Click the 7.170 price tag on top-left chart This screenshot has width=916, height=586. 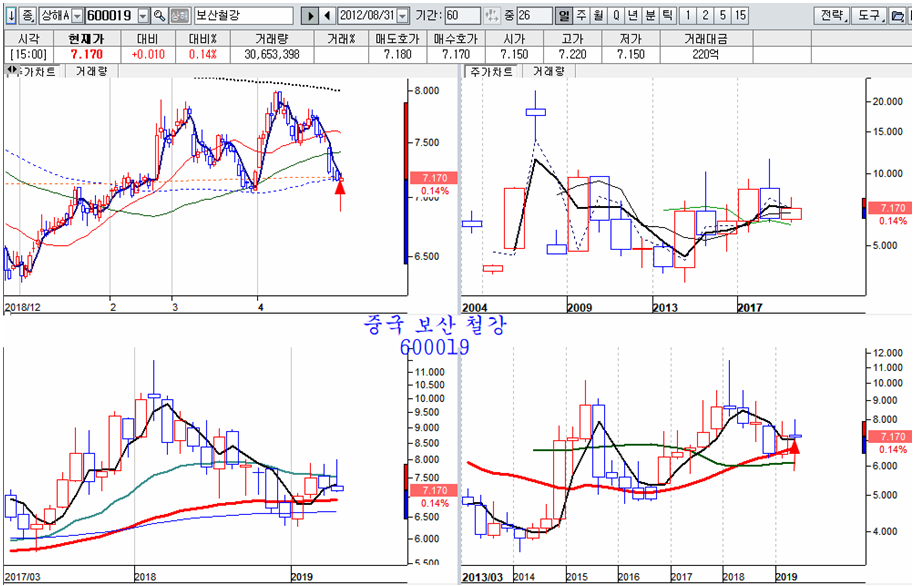click(433, 178)
